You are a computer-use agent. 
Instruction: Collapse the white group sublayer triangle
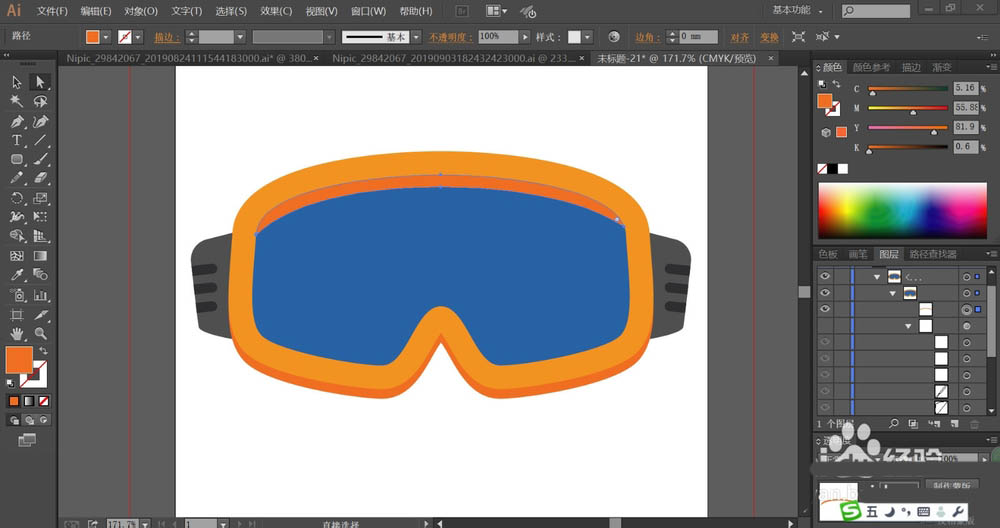click(x=908, y=326)
